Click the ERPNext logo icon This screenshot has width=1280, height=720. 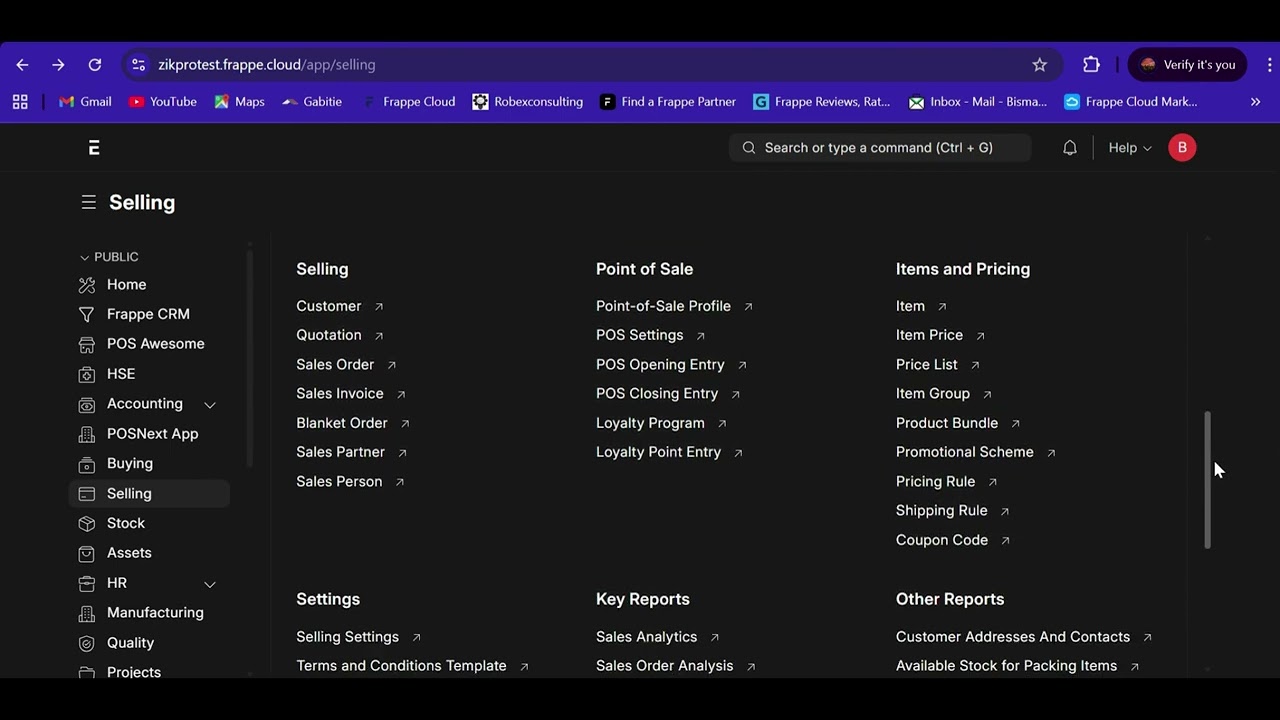tap(94, 148)
